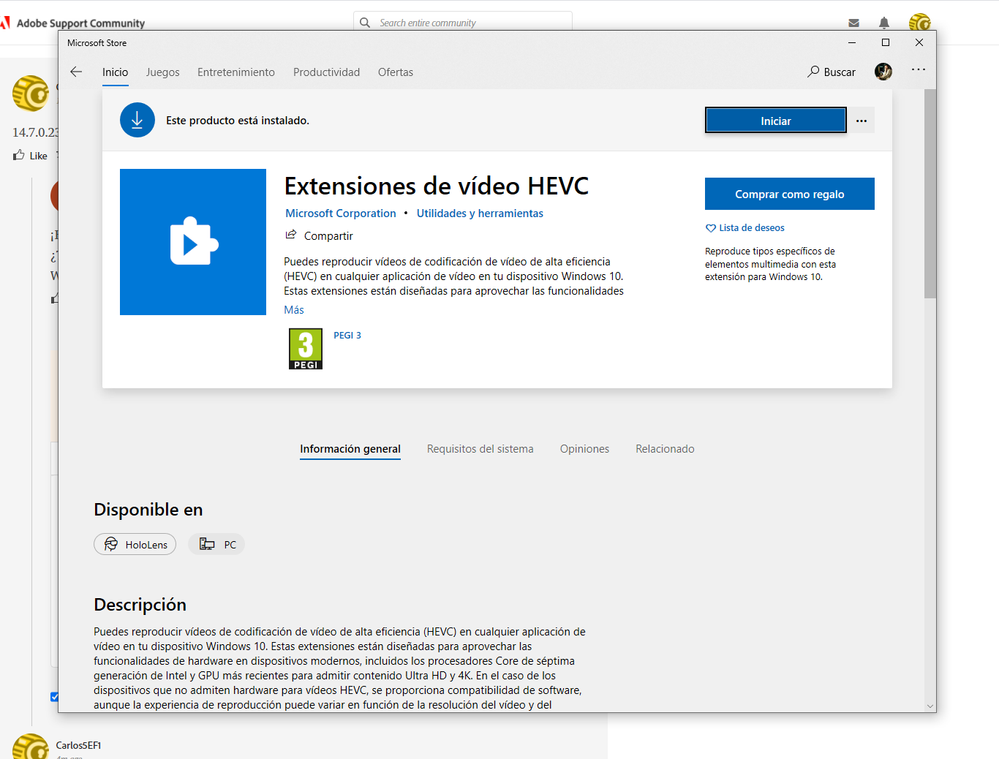Open the Store account profile picture
Viewport: 999px width, 759px height.
click(x=883, y=71)
